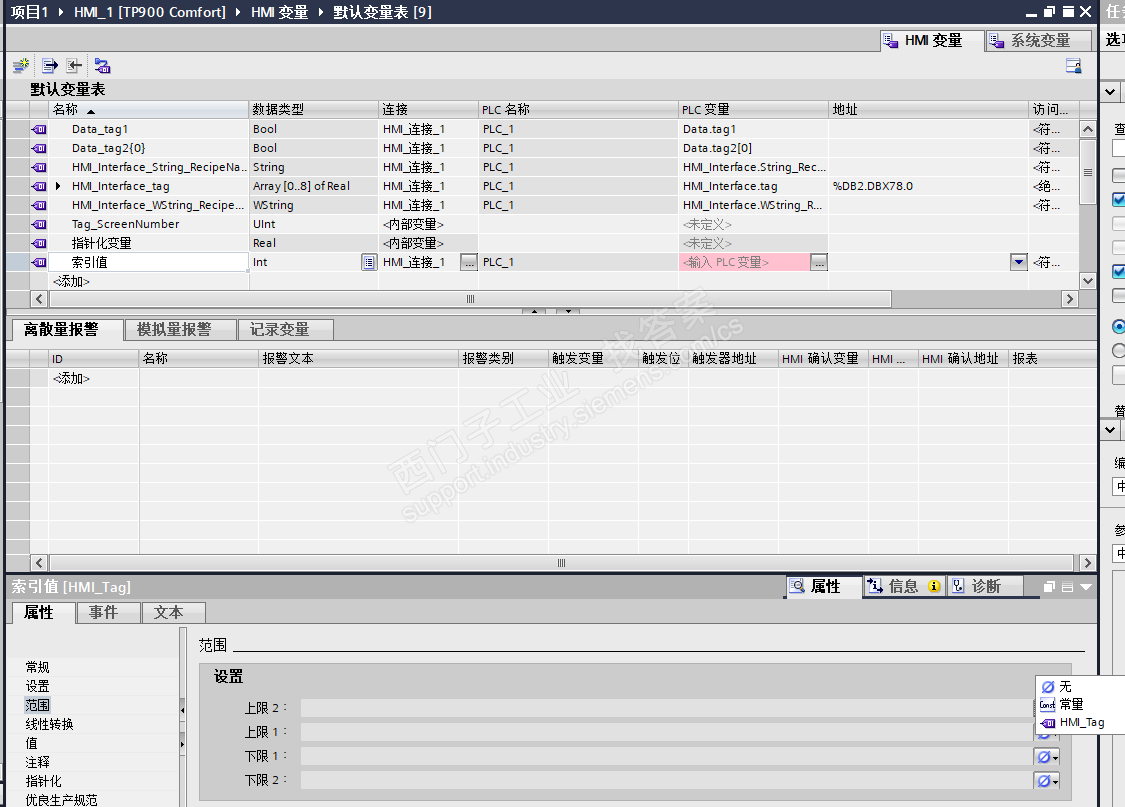
Task: Select 值 in the property navigation list
Action: (x=32, y=743)
